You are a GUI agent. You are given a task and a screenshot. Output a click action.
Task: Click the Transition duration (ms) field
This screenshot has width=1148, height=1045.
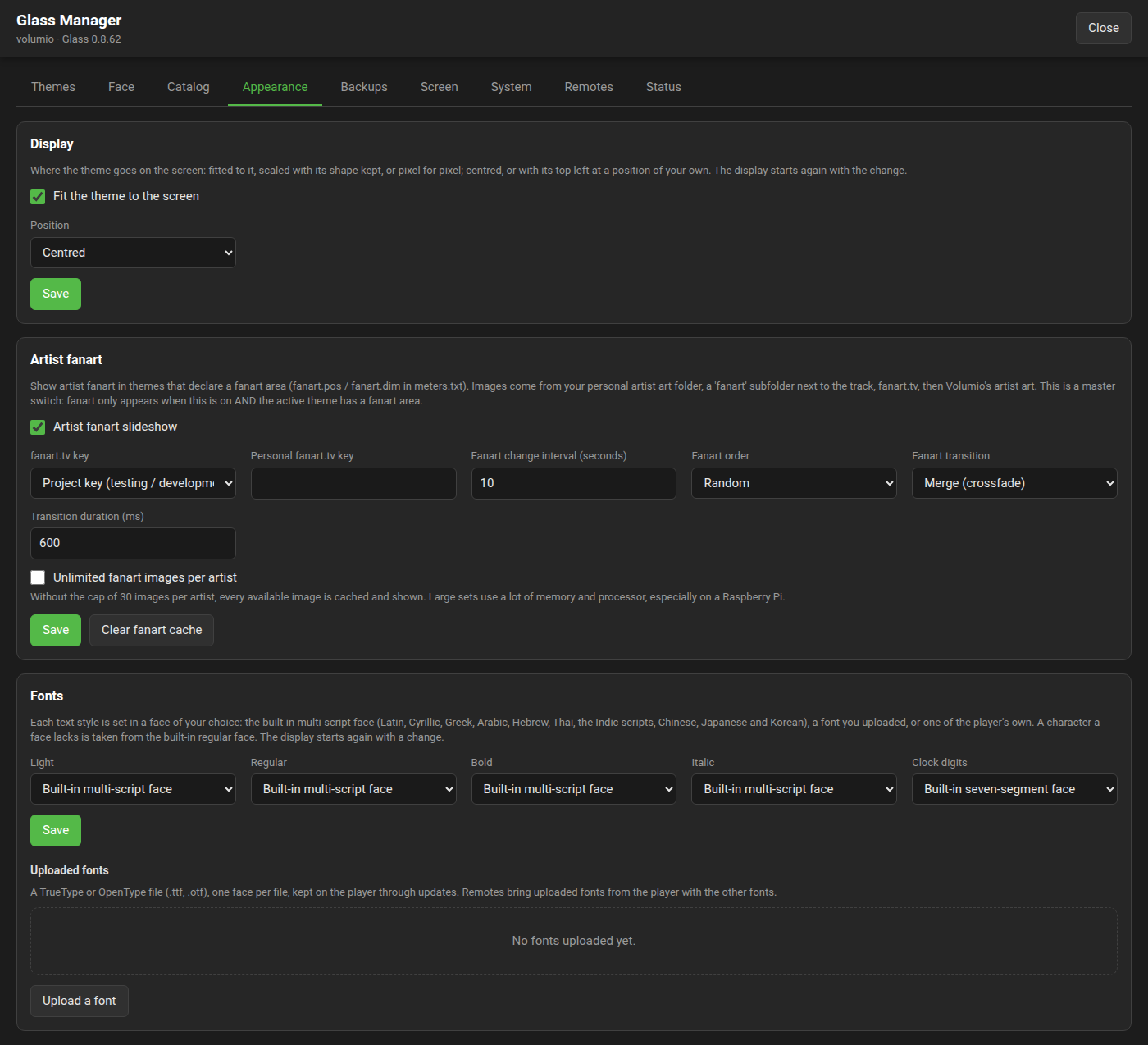[133, 543]
